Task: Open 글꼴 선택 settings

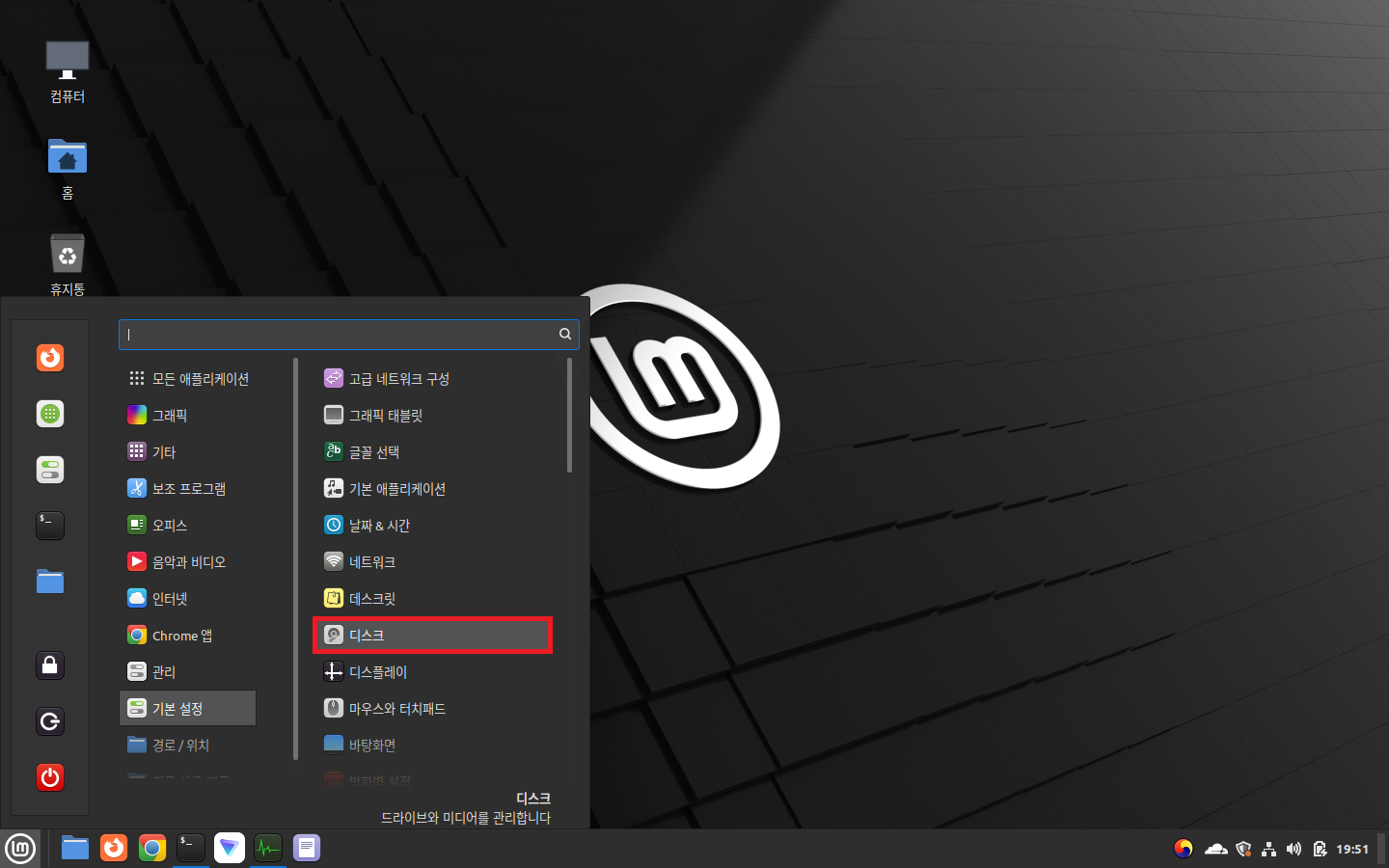Action: coord(433,452)
